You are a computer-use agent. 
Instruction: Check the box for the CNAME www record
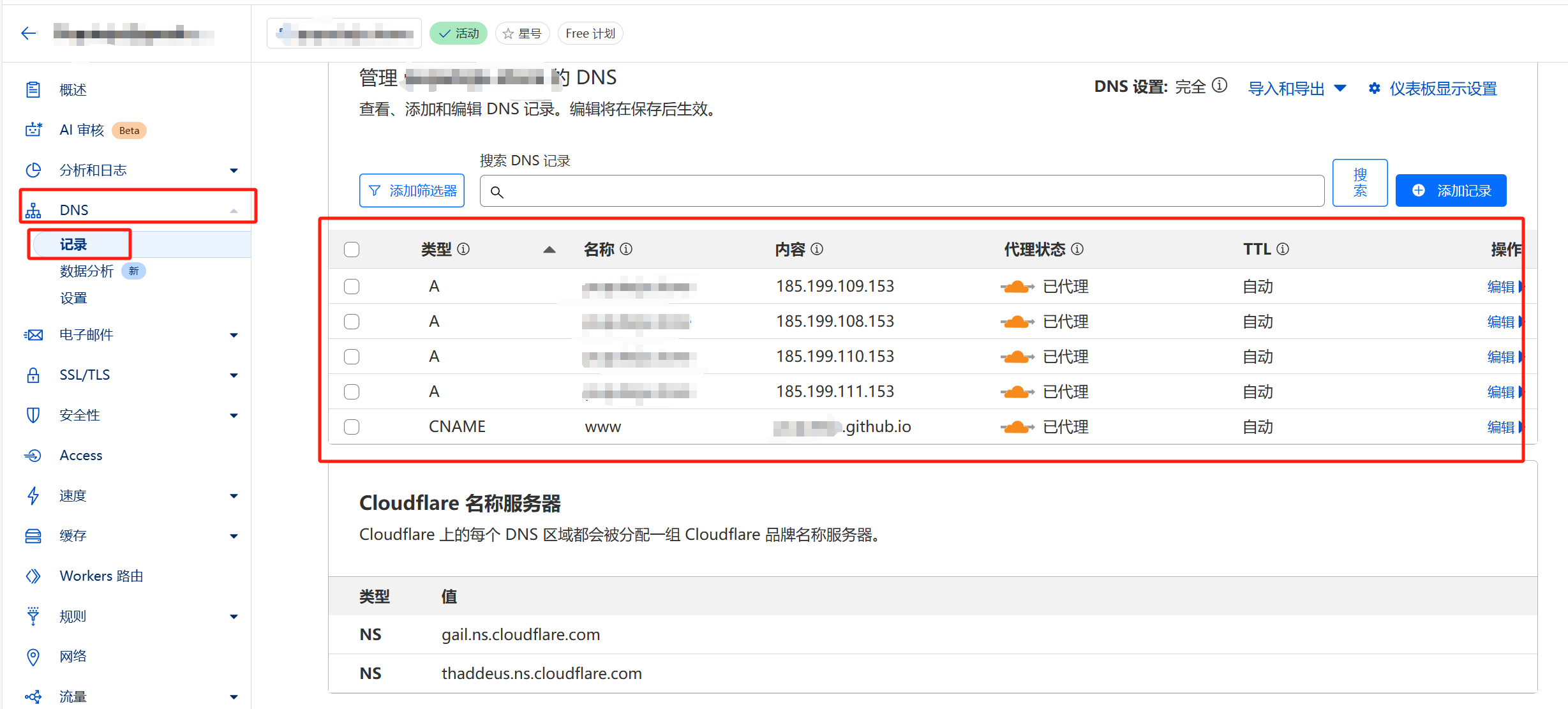point(352,427)
